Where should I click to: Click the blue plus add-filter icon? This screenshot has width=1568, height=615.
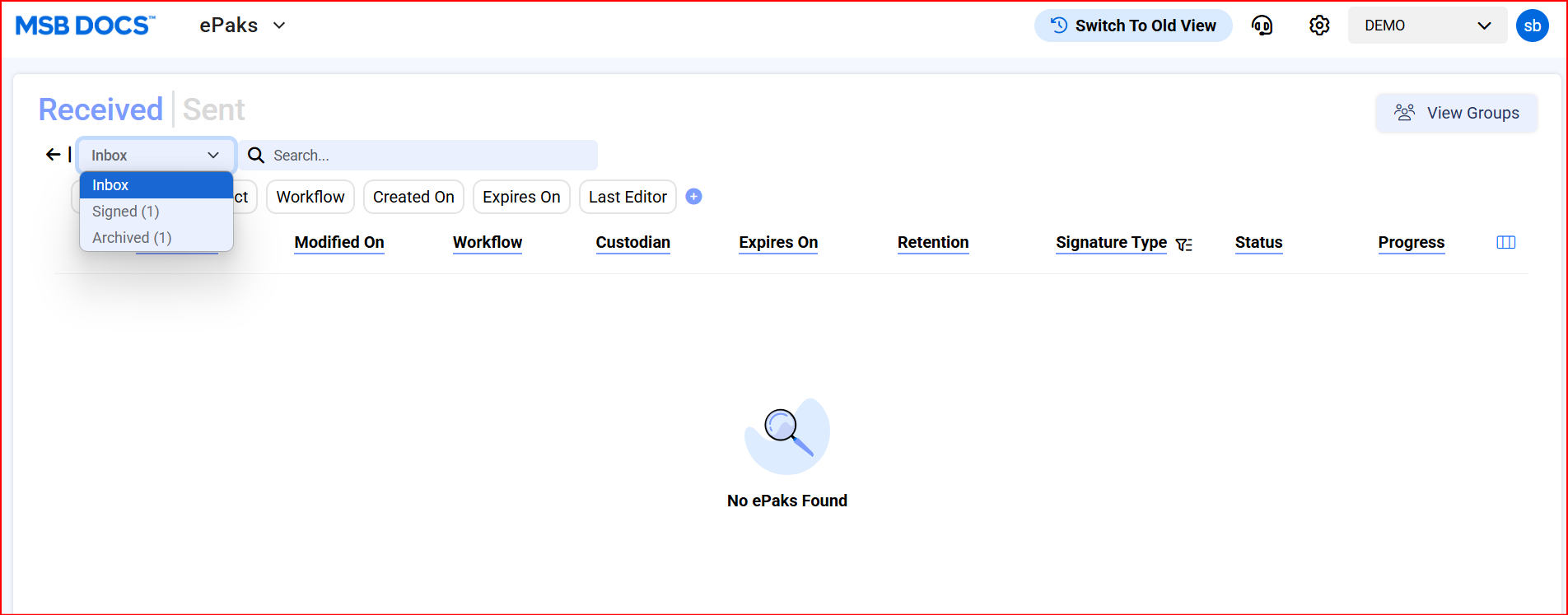pos(693,197)
